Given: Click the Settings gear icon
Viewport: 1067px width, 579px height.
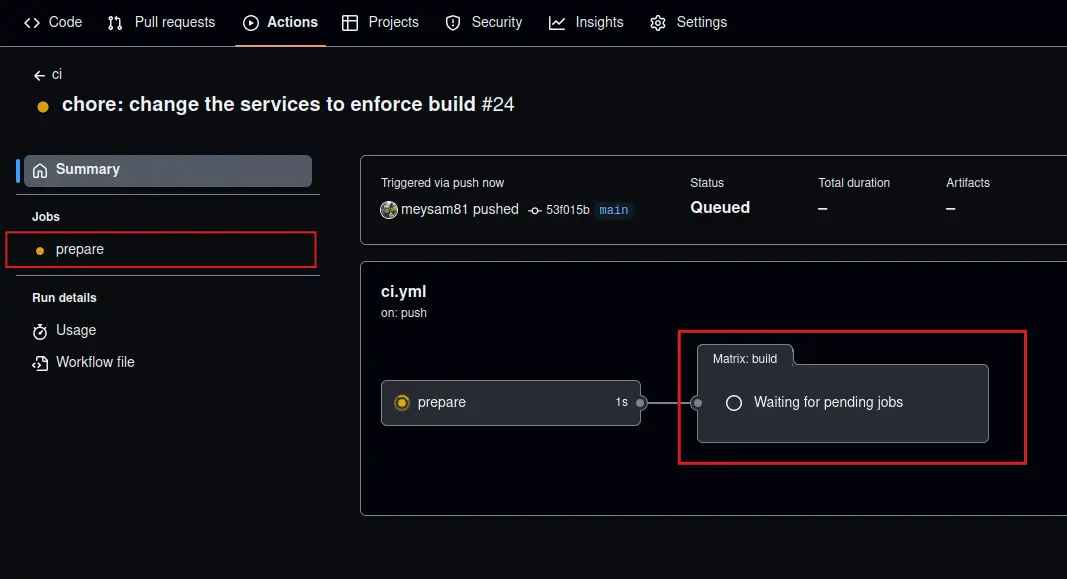Looking at the screenshot, I should tap(657, 23).
